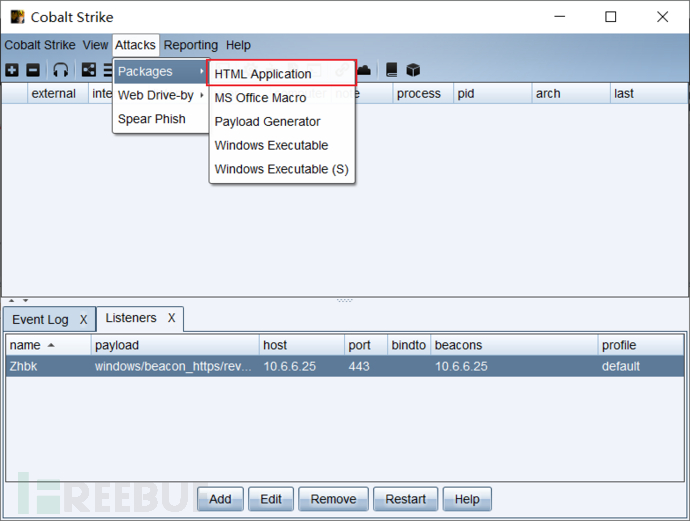Viewport: 690px width, 521px height.
Task: Click the bindto column header
Action: coord(409,345)
